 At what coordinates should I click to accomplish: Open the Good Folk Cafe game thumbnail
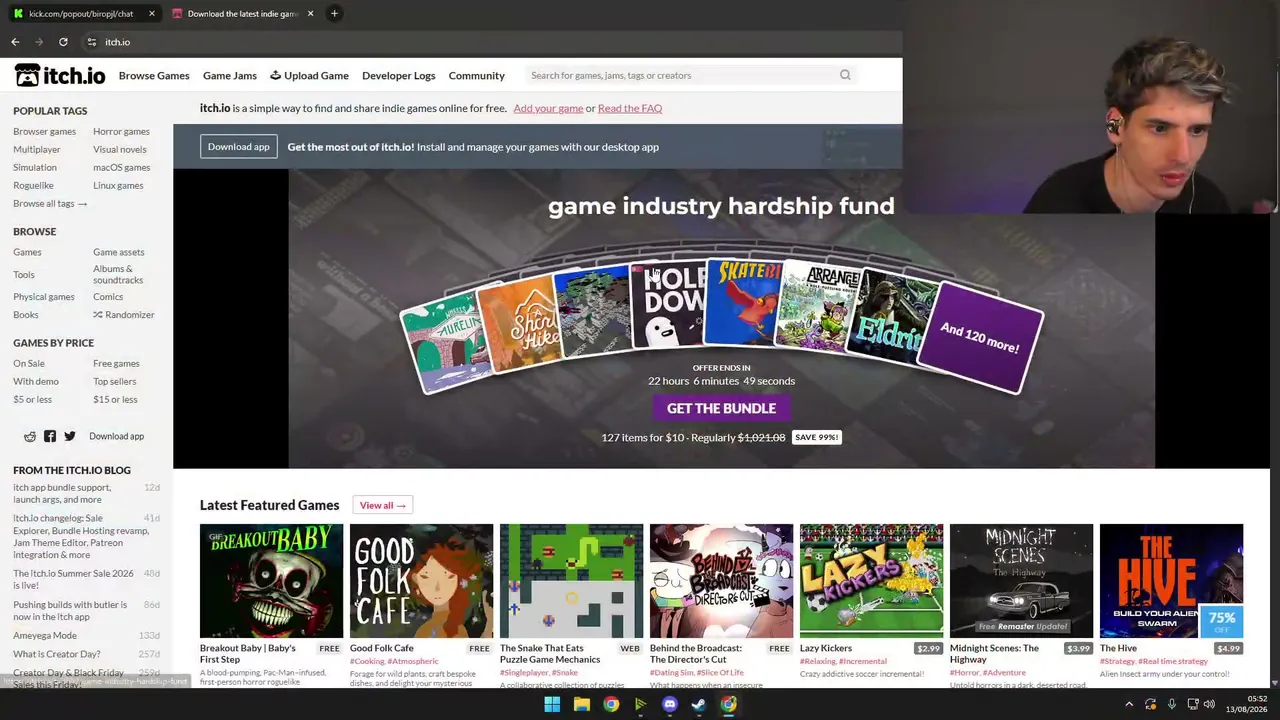point(421,580)
